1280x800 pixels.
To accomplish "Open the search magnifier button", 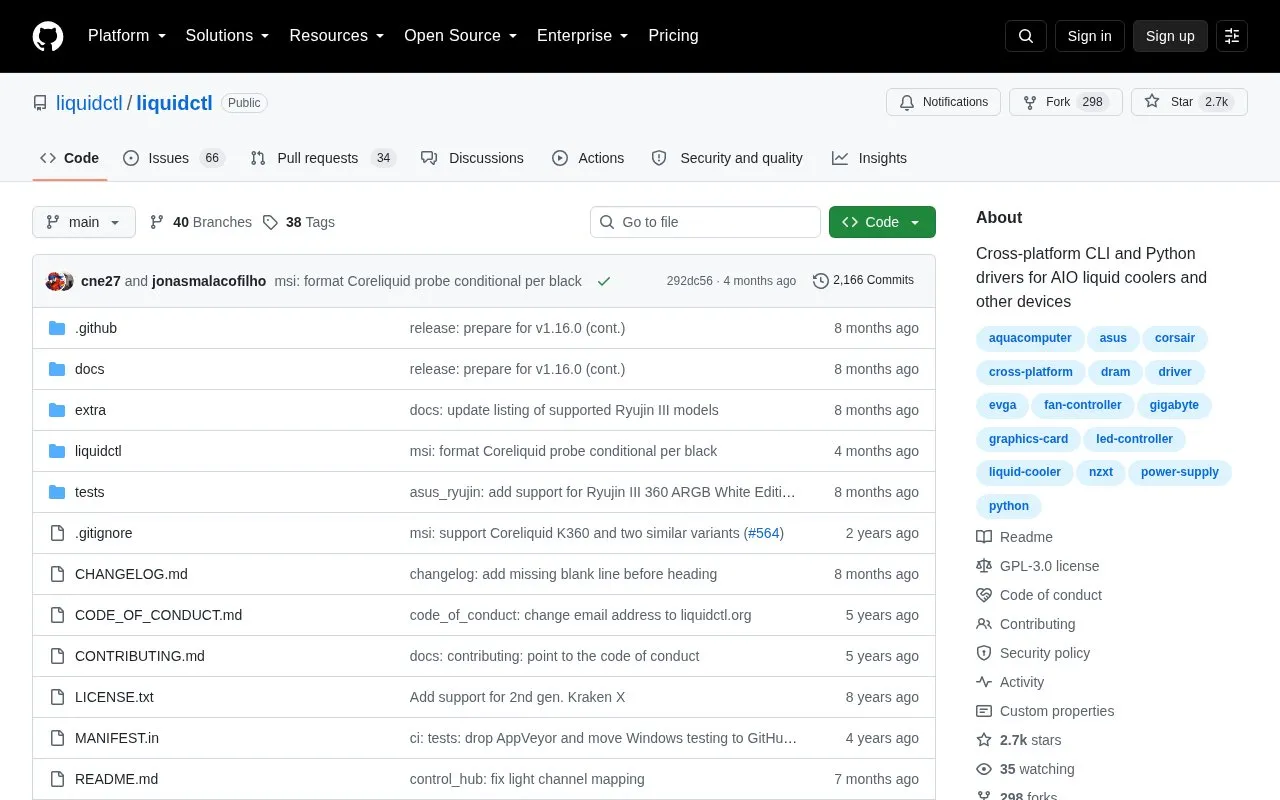I will click(x=1026, y=36).
